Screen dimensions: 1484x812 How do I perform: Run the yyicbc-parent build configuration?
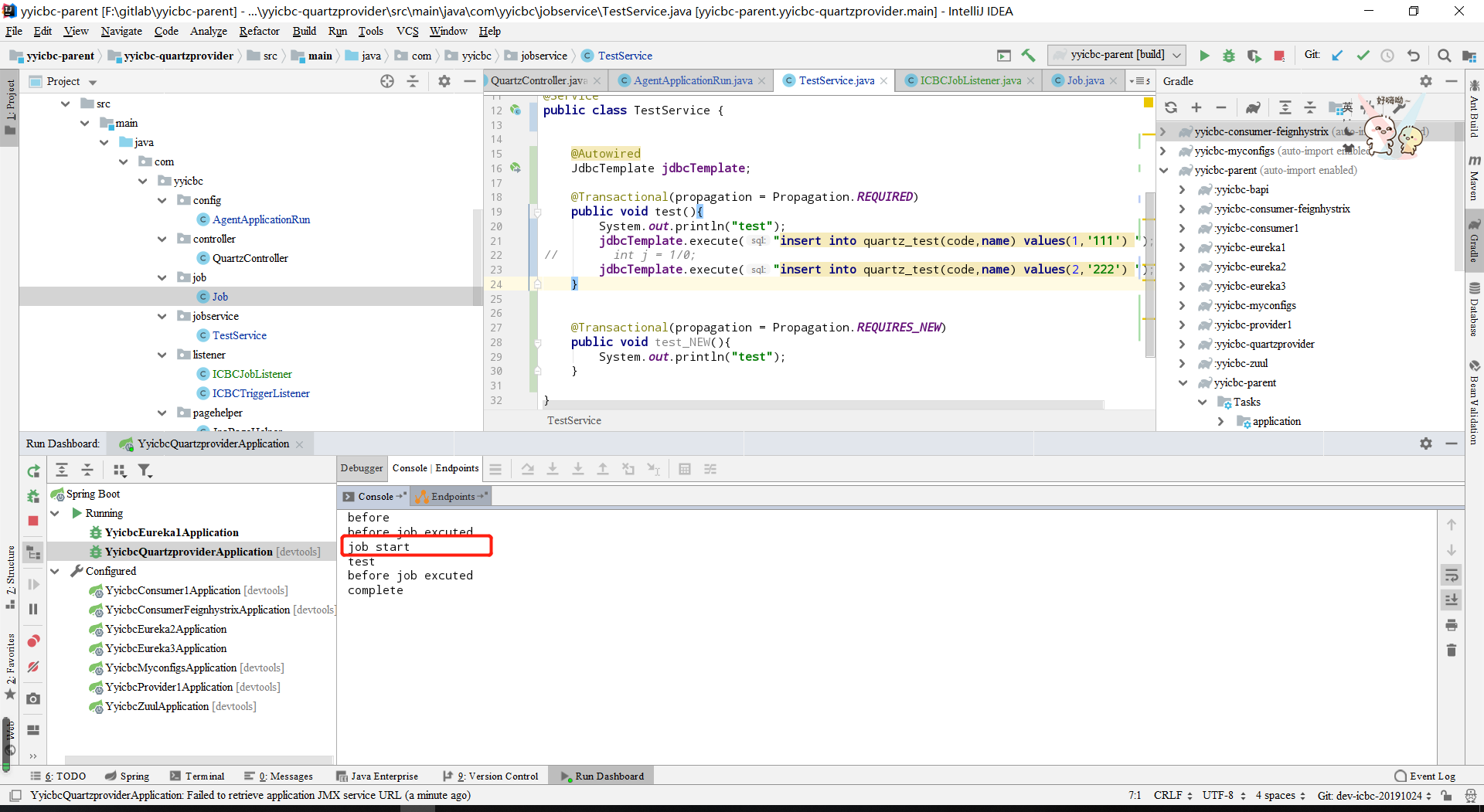tap(1203, 56)
